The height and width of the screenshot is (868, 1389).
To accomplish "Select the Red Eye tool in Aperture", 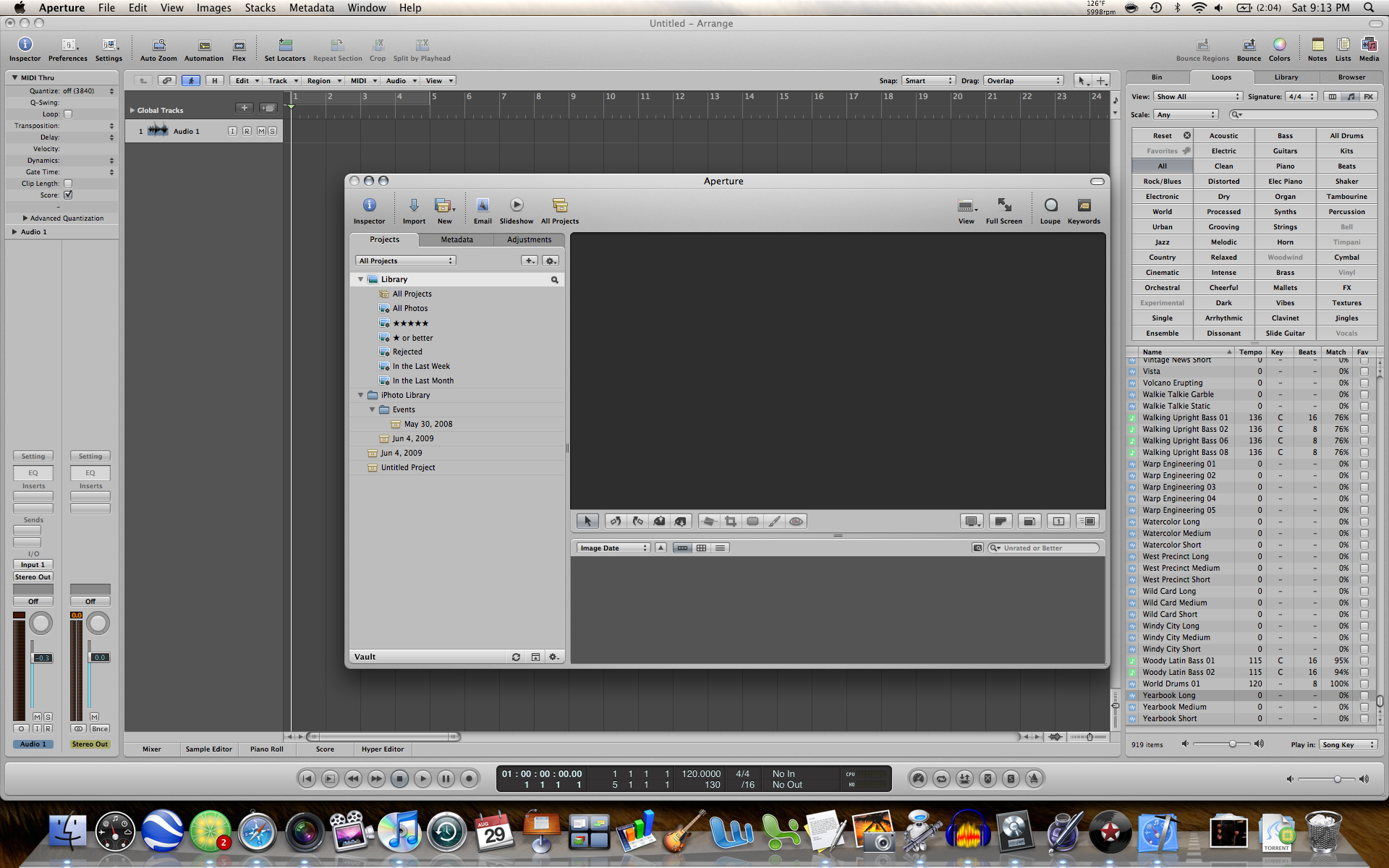I will 796,521.
